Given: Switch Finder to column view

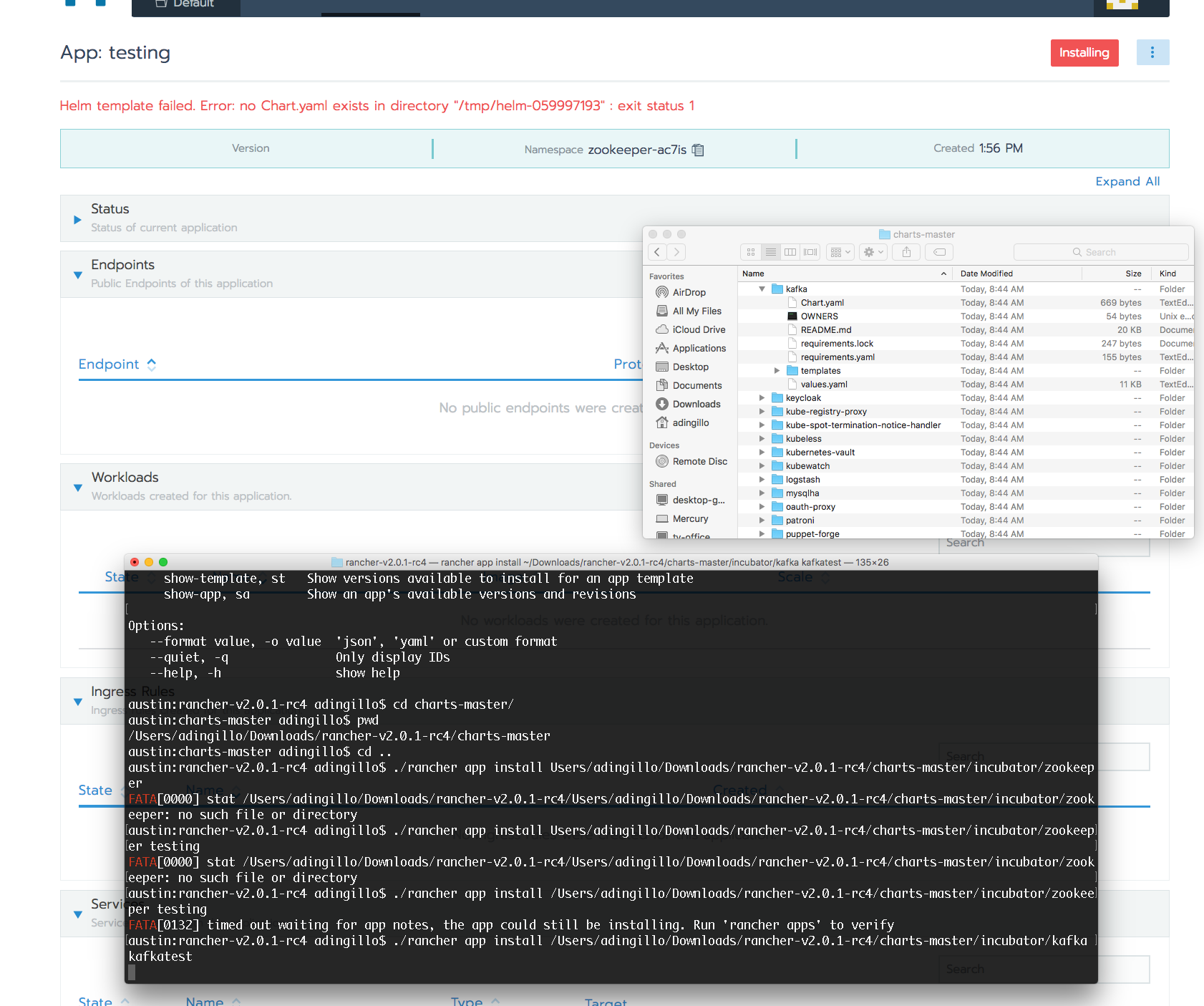Looking at the screenshot, I should pyautogui.click(x=790, y=251).
